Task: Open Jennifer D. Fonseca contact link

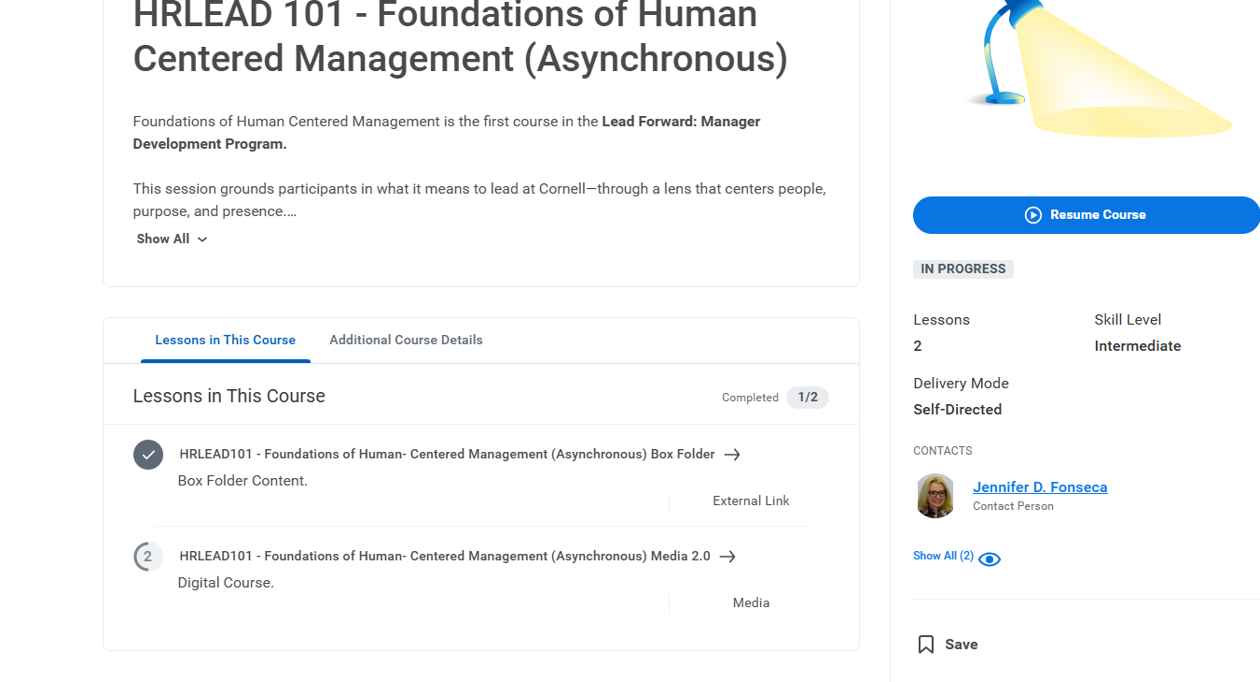Action: tap(1040, 487)
